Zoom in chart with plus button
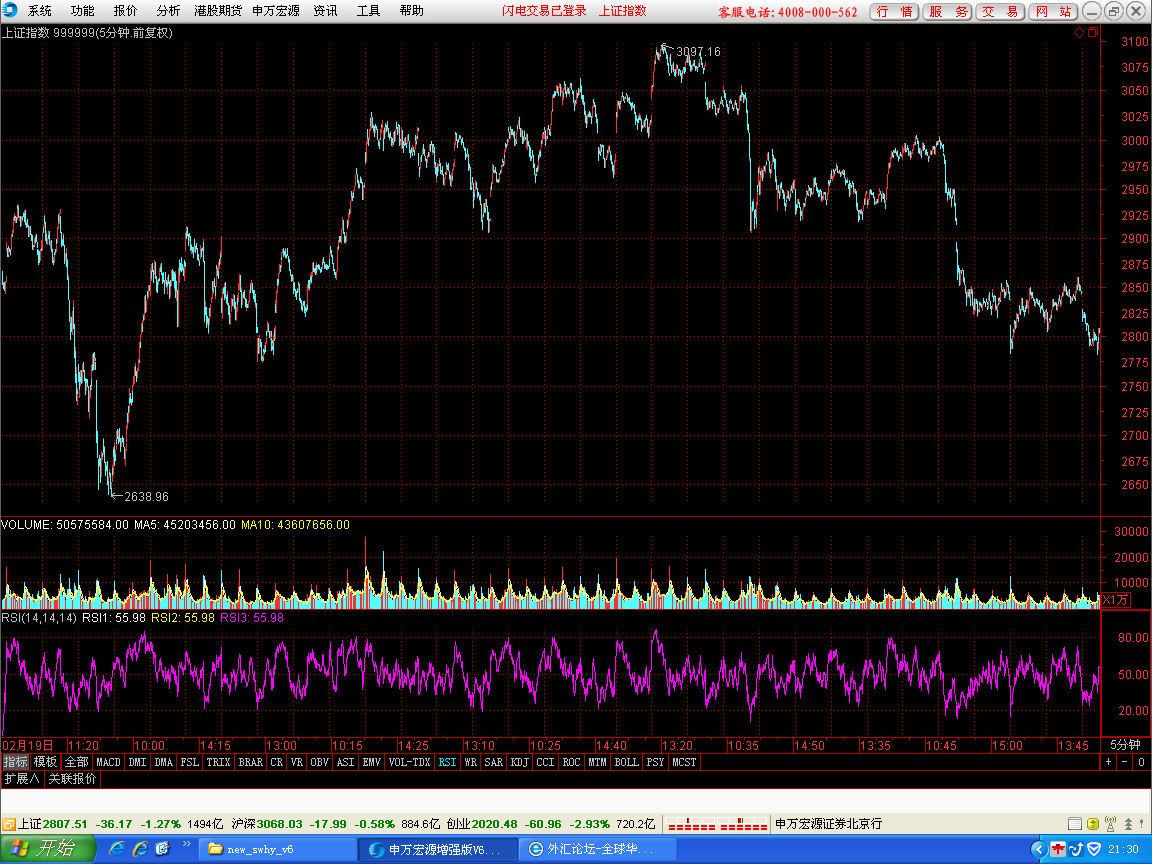 pyautogui.click(x=1109, y=762)
